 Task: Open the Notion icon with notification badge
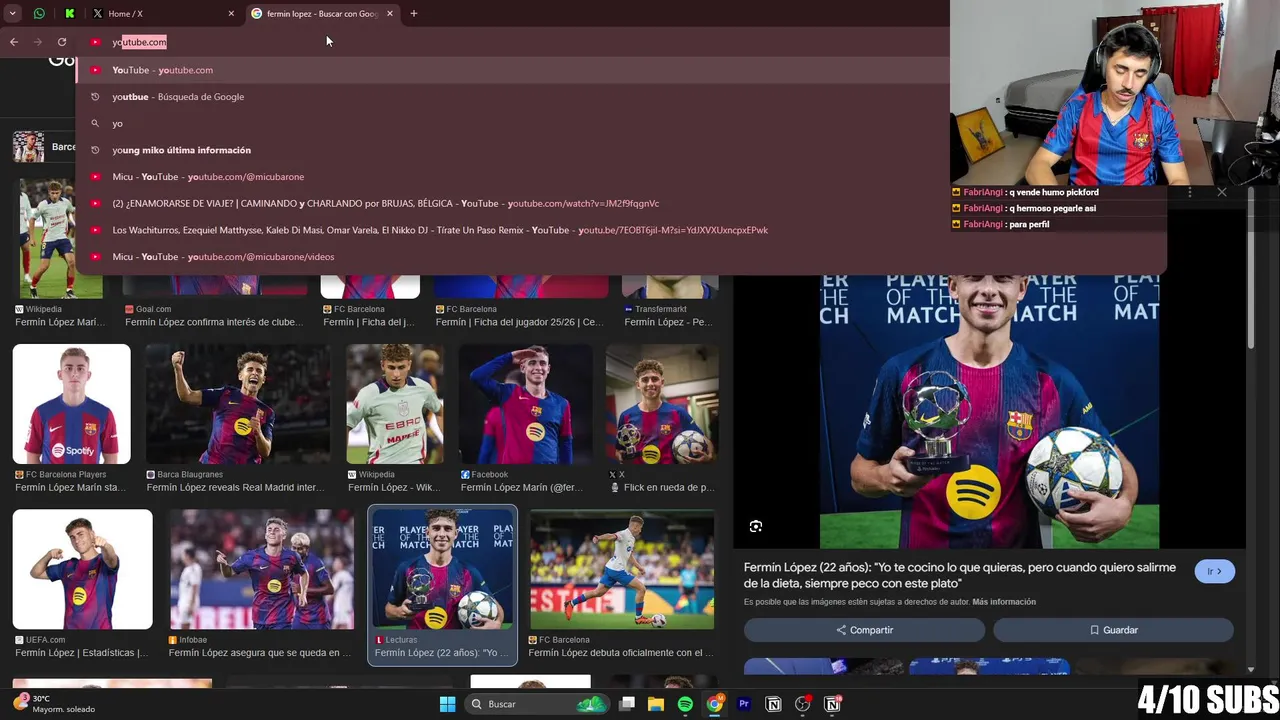coord(832,704)
